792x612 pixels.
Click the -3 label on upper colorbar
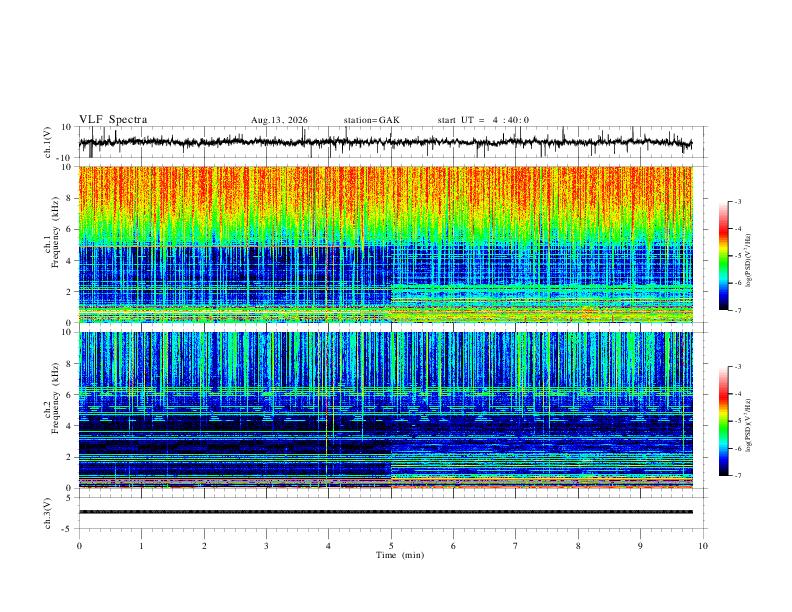point(737,201)
